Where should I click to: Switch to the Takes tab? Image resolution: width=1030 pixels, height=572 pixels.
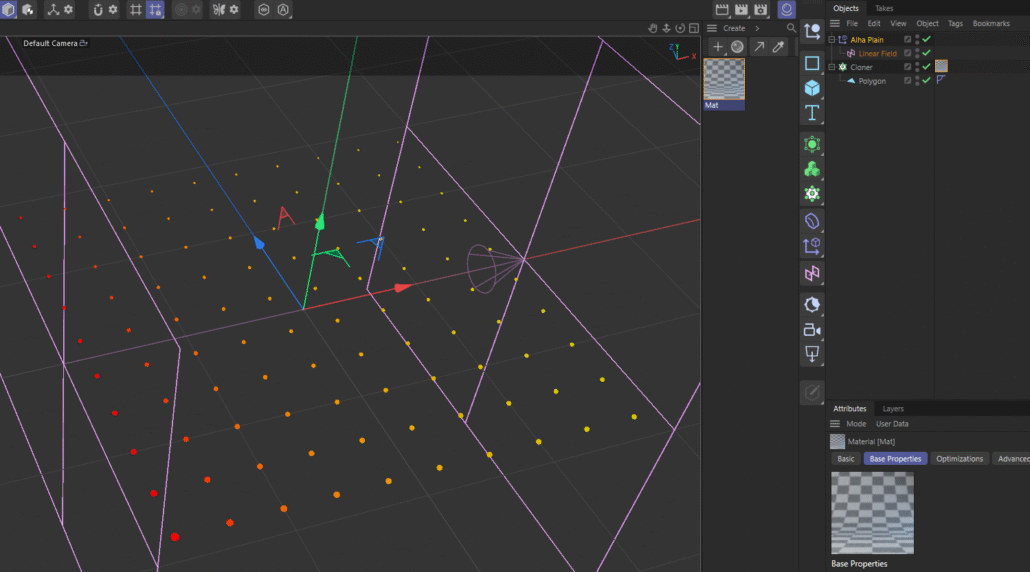coord(884,8)
